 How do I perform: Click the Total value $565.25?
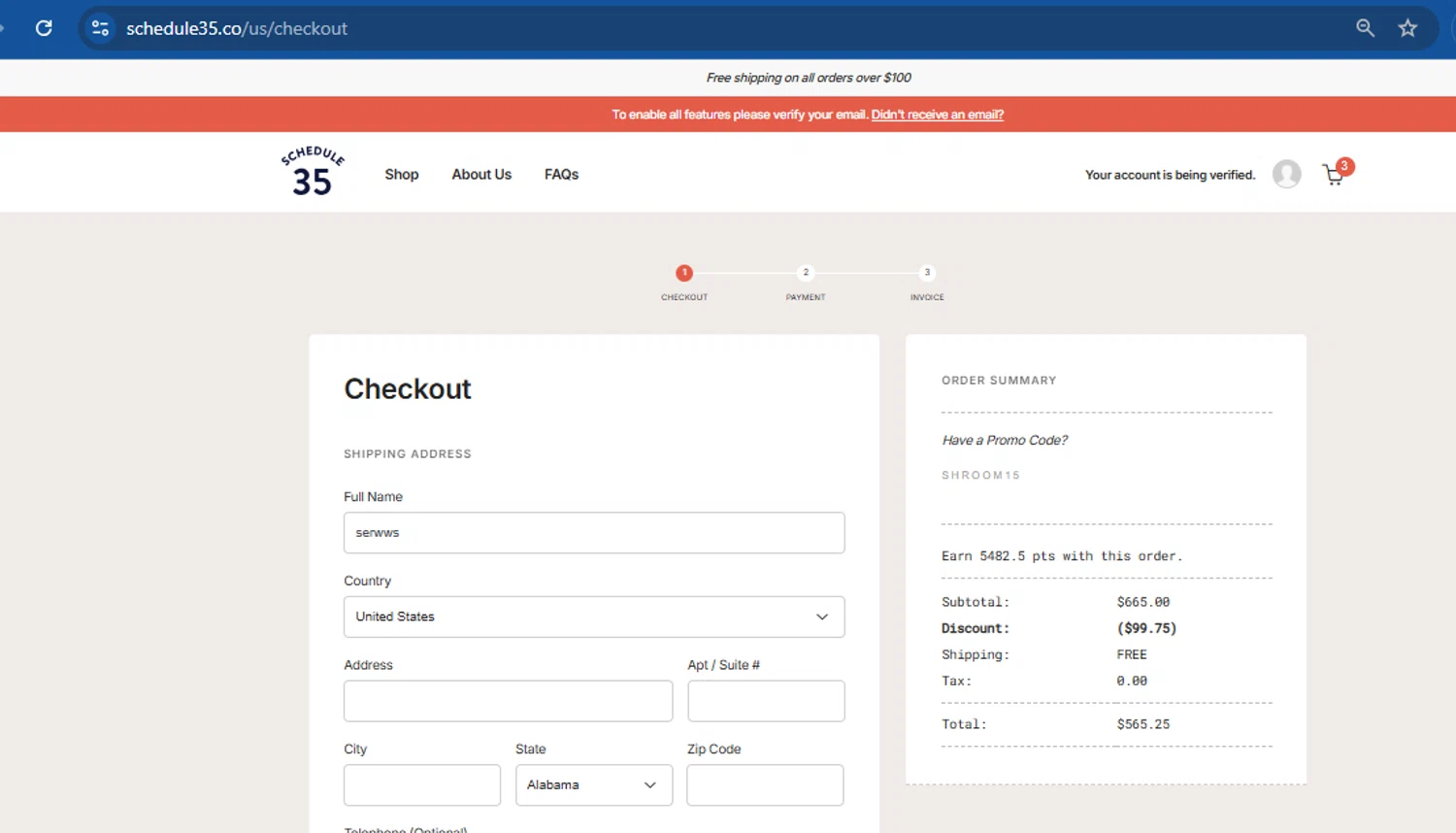point(1143,724)
